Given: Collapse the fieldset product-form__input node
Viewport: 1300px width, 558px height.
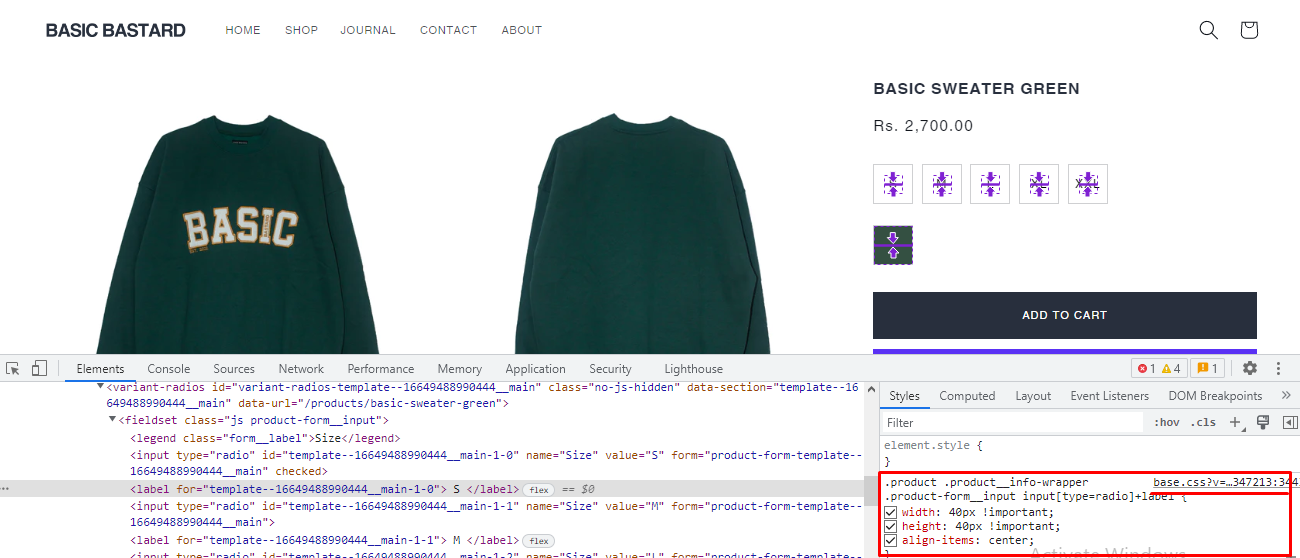Looking at the screenshot, I should pyautogui.click(x=113, y=420).
